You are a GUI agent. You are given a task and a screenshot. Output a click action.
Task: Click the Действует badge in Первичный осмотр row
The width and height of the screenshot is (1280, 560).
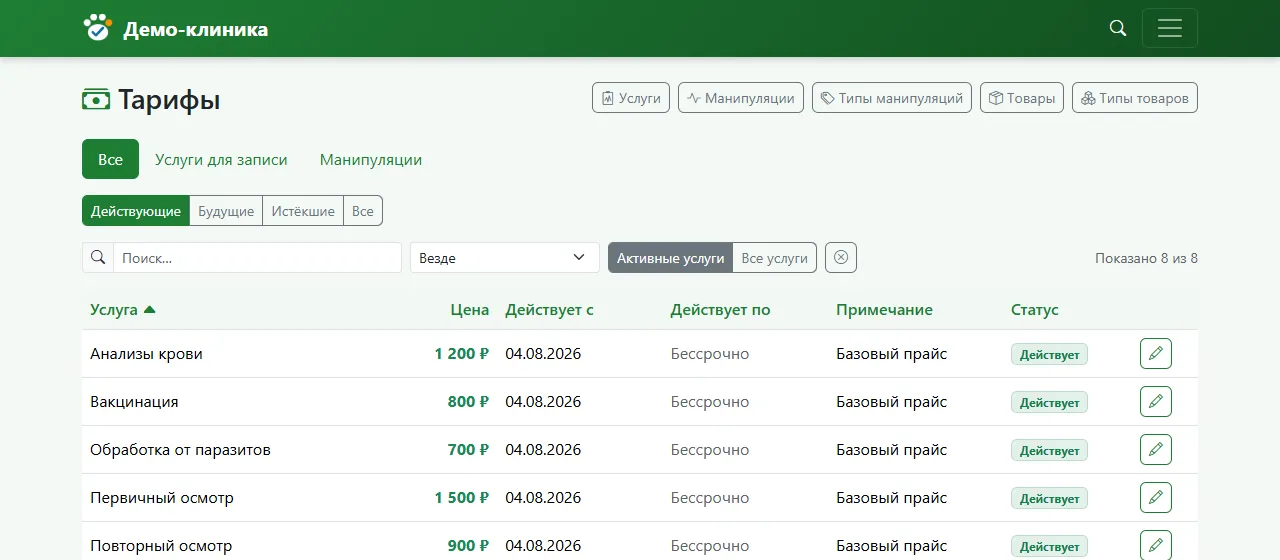click(1049, 499)
